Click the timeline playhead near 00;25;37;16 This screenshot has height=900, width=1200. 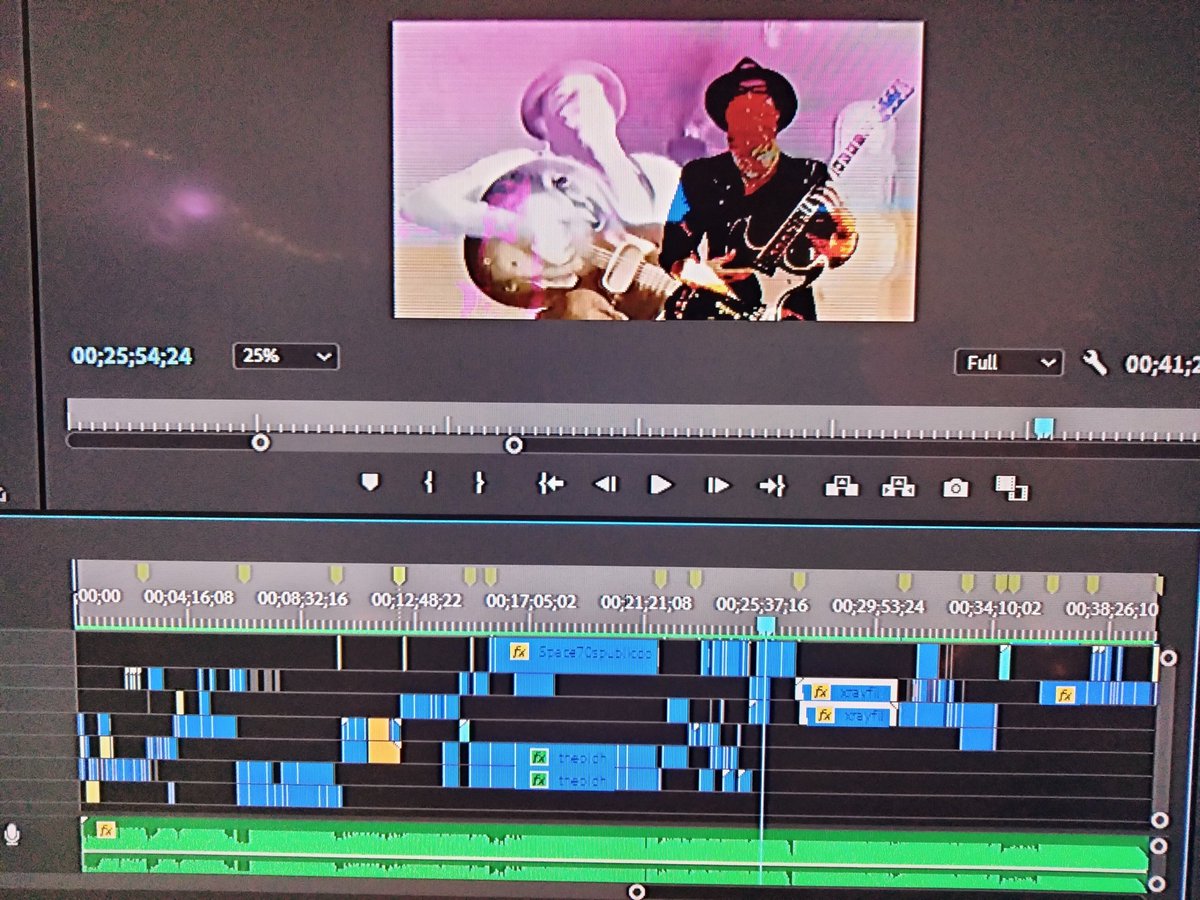pyautogui.click(x=766, y=625)
